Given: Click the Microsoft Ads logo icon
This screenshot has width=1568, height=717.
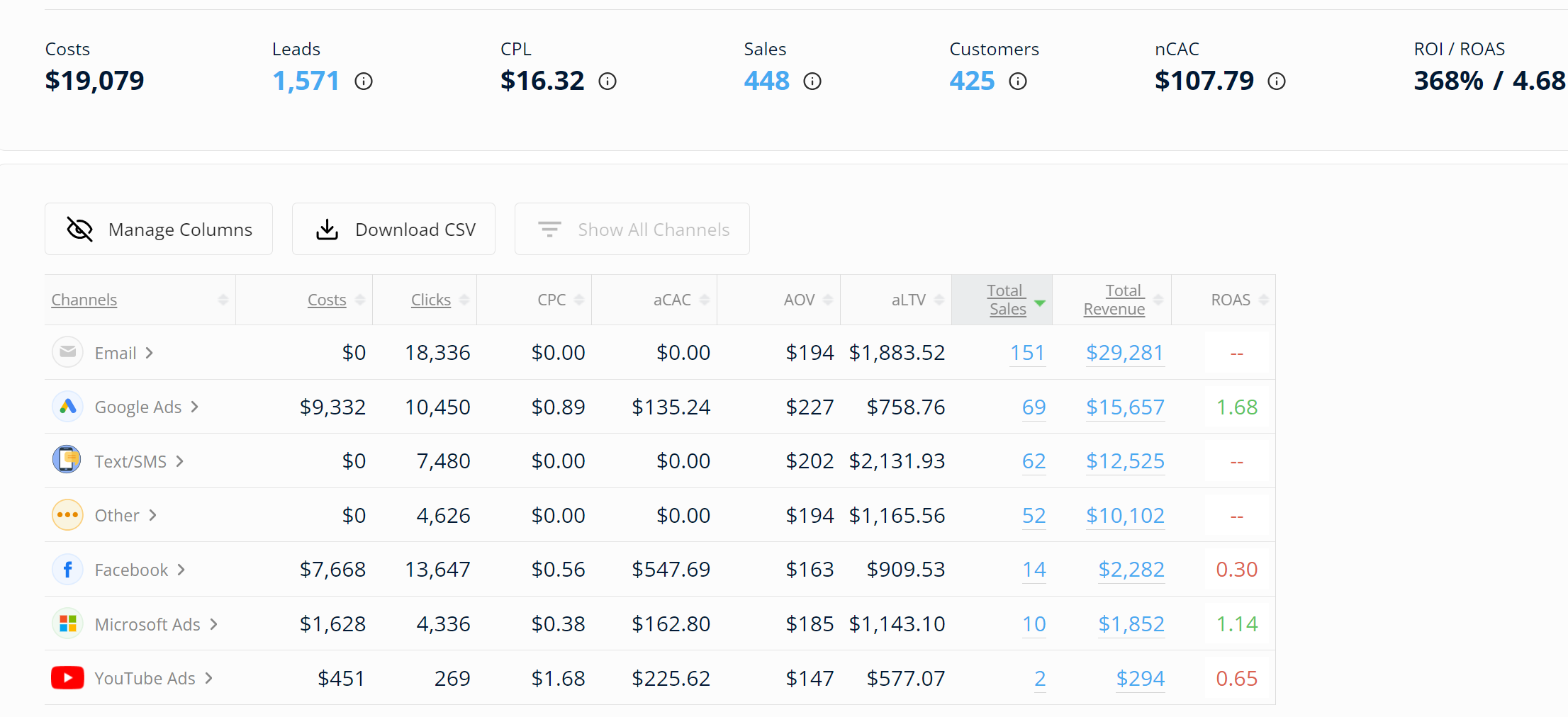Looking at the screenshot, I should [x=68, y=623].
